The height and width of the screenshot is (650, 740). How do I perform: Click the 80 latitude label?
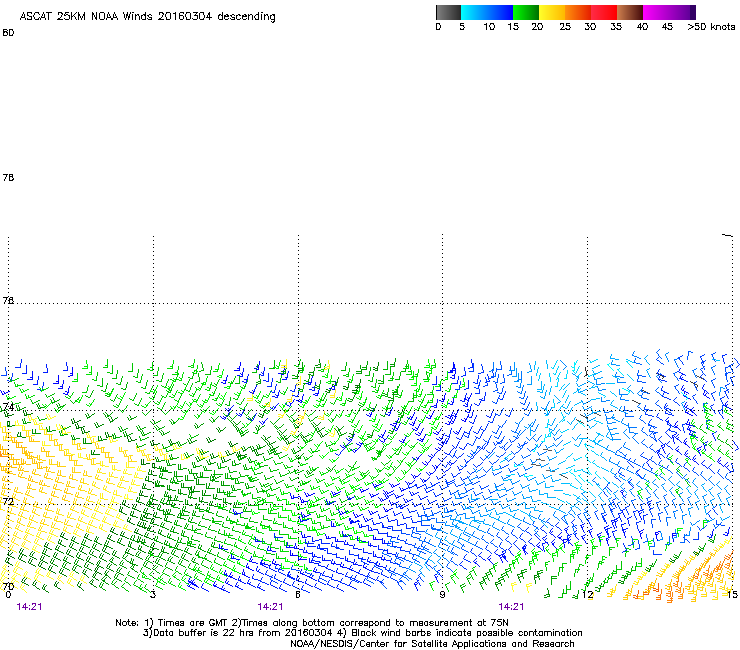pos(8,33)
